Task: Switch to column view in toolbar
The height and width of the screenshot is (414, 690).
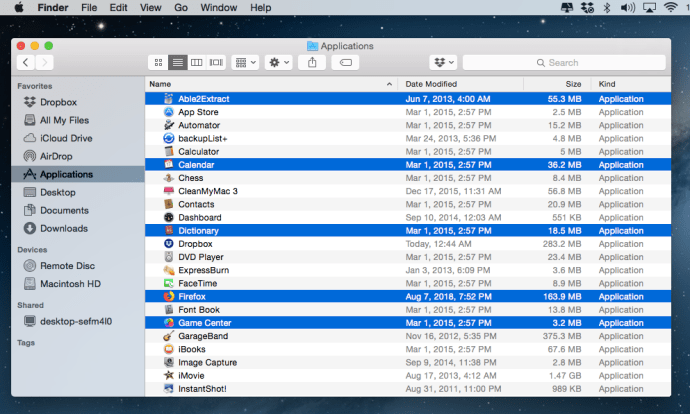Action: (196, 62)
